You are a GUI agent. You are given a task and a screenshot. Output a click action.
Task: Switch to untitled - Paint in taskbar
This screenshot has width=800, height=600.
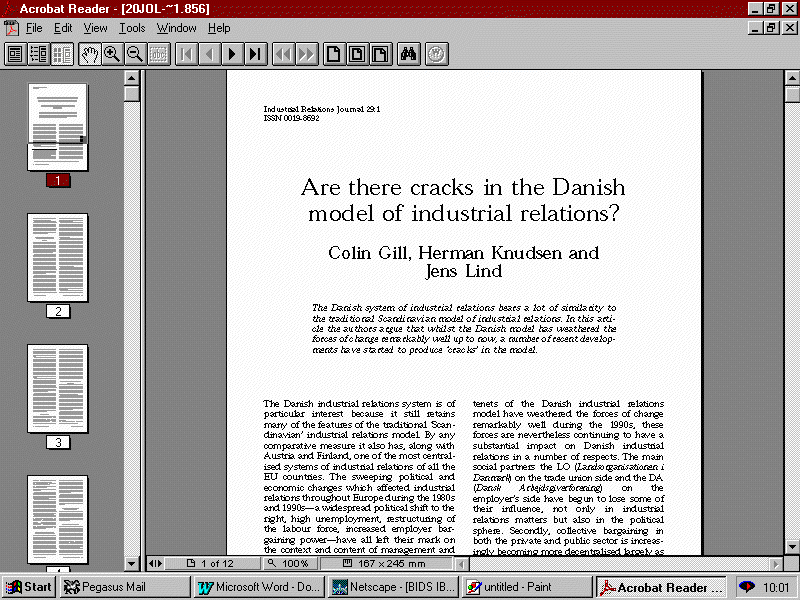click(x=527, y=587)
